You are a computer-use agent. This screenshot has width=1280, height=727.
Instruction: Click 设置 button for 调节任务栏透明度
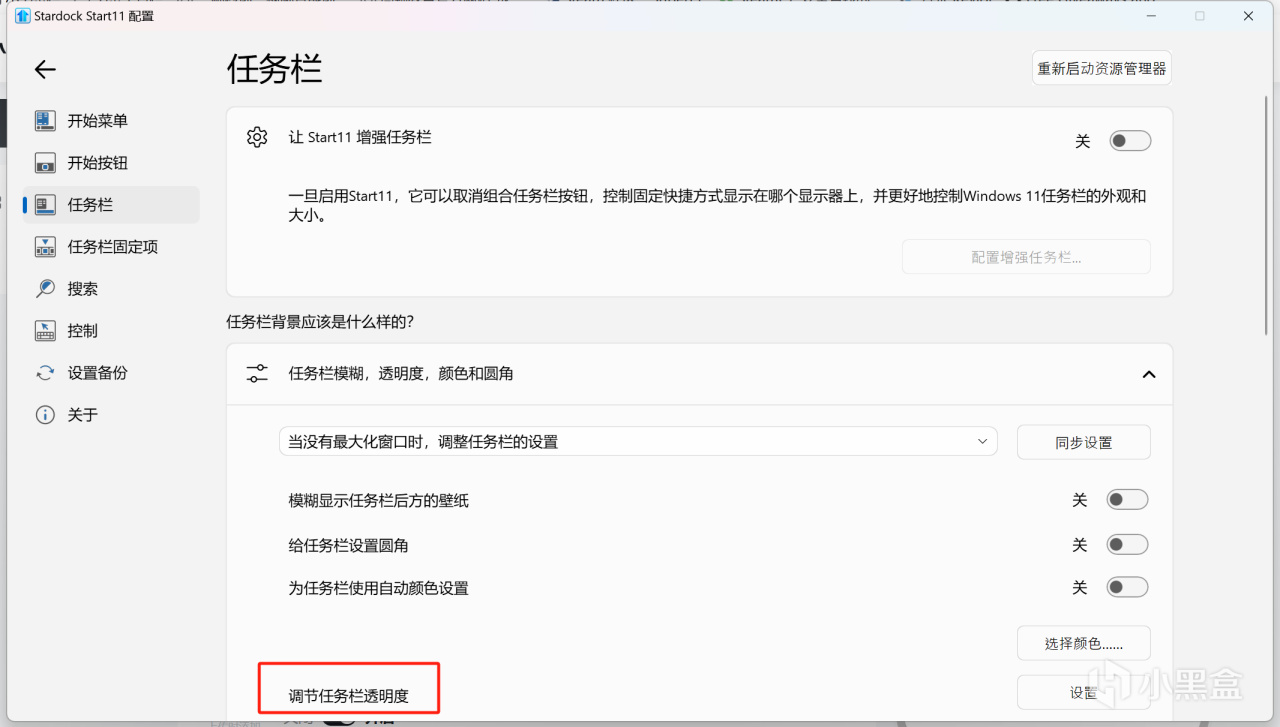[1084, 692]
